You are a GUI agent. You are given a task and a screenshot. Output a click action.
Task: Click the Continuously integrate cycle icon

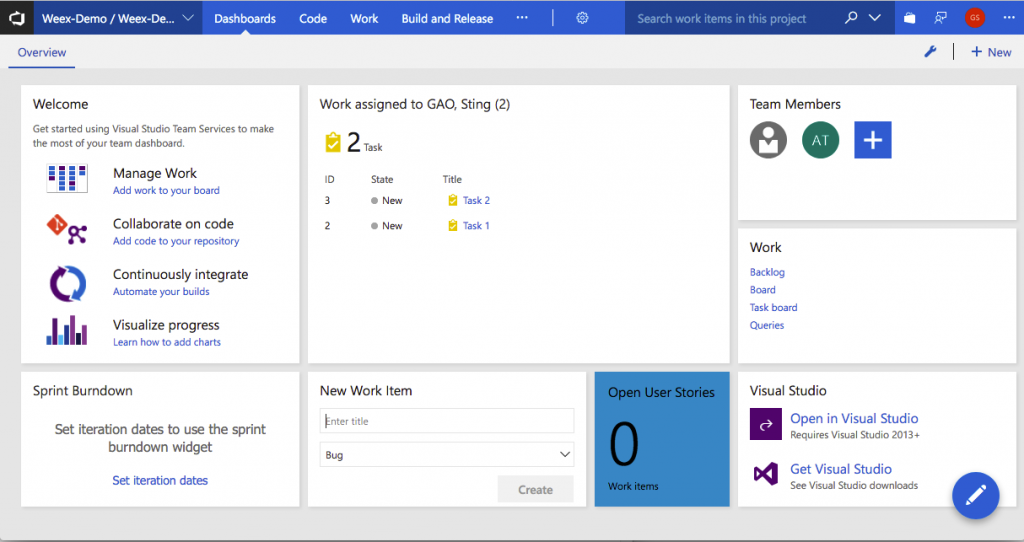(x=67, y=283)
